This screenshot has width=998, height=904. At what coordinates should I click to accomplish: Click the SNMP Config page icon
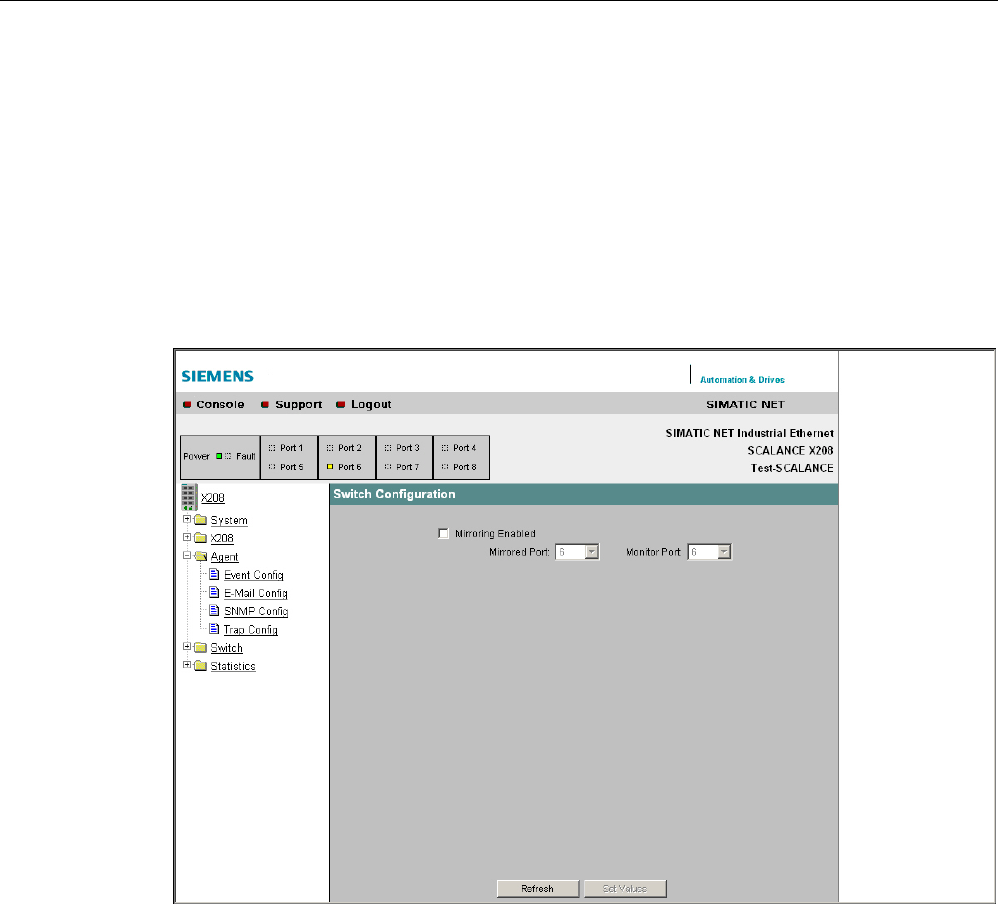(214, 611)
